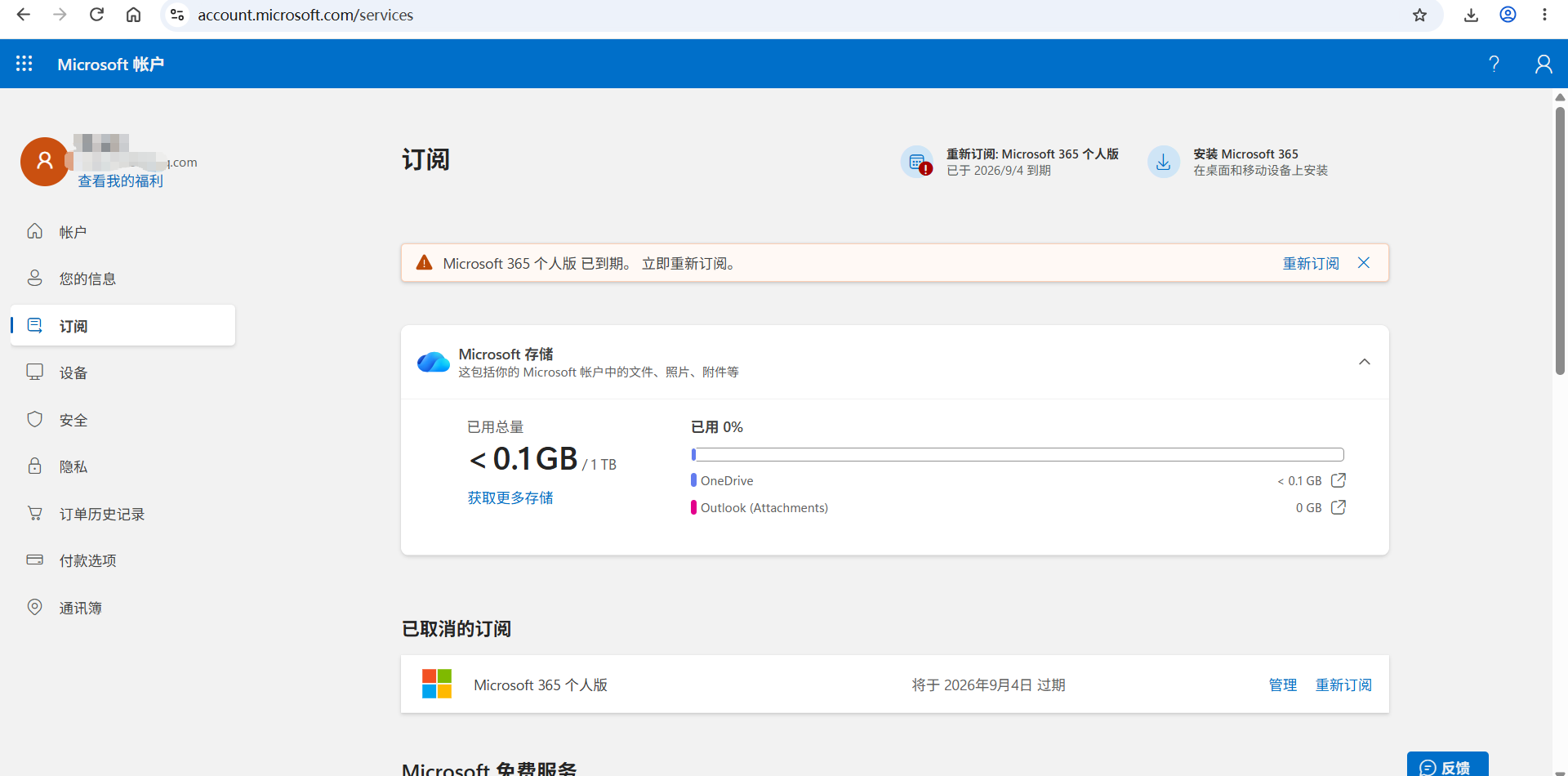The height and width of the screenshot is (776, 1568).
Task: Open 通讯簿 in the sidebar
Action: pyautogui.click(x=122, y=608)
